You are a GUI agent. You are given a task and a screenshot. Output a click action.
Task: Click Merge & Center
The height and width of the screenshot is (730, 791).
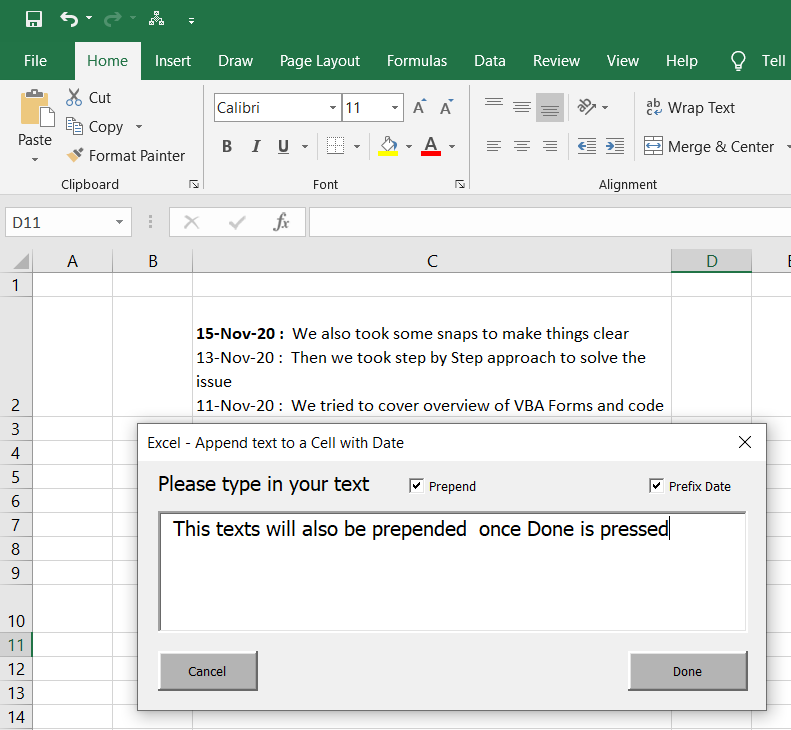click(x=709, y=147)
